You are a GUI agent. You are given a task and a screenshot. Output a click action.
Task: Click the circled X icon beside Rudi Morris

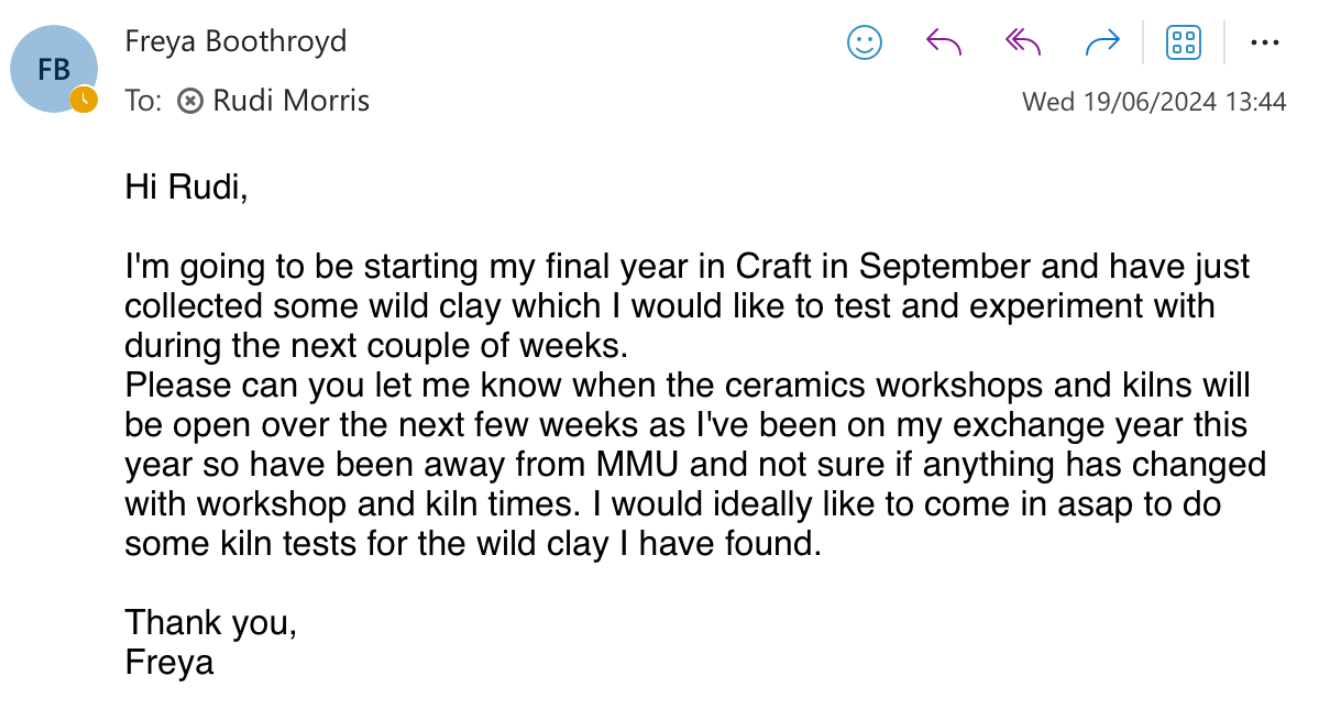point(190,100)
